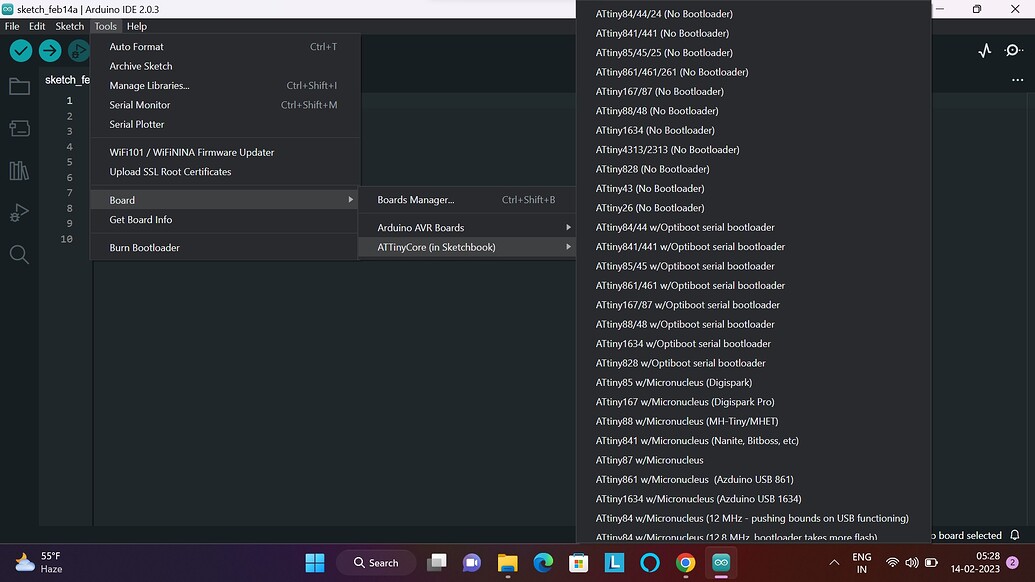The height and width of the screenshot is (582, 1035).
Task: Open the Sketch menu in menu bar
Action: point(69,26)
